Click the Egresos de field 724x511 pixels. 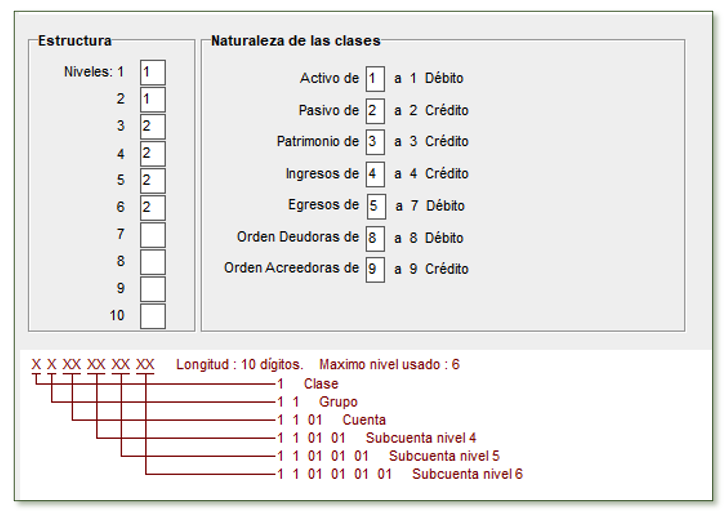click(375, 206)
